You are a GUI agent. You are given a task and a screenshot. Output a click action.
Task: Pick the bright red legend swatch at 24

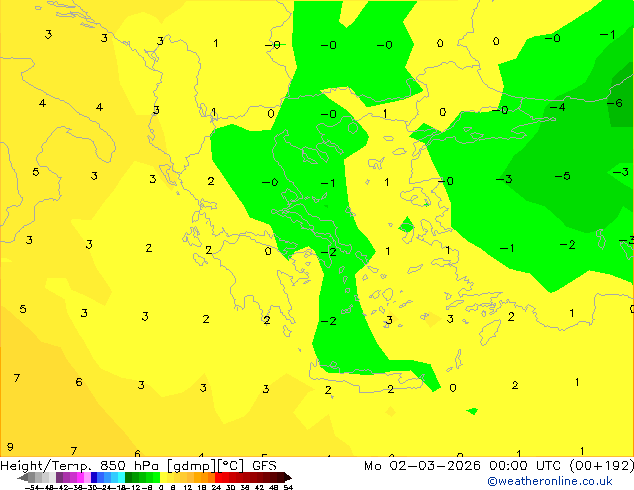218,477
